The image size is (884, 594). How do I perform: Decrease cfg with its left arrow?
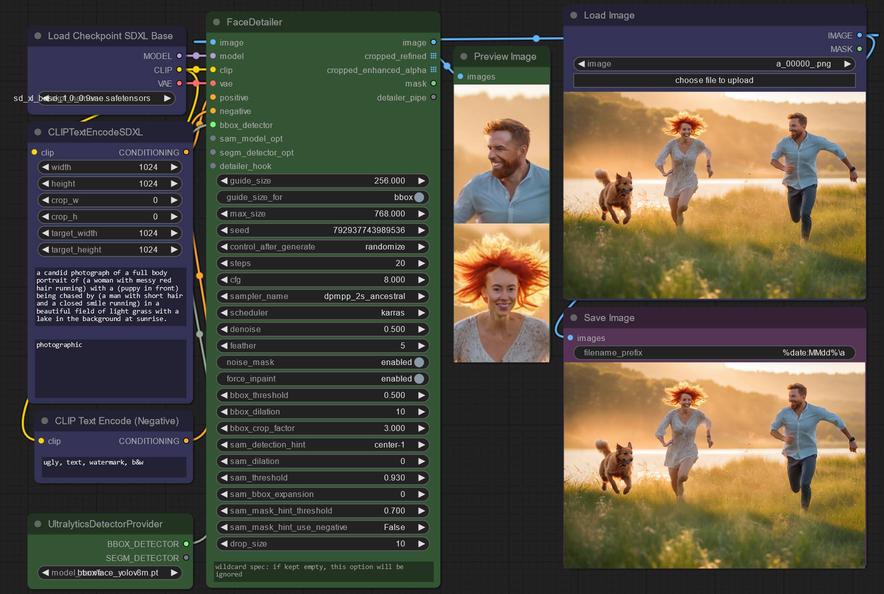[x=224, y=280]
